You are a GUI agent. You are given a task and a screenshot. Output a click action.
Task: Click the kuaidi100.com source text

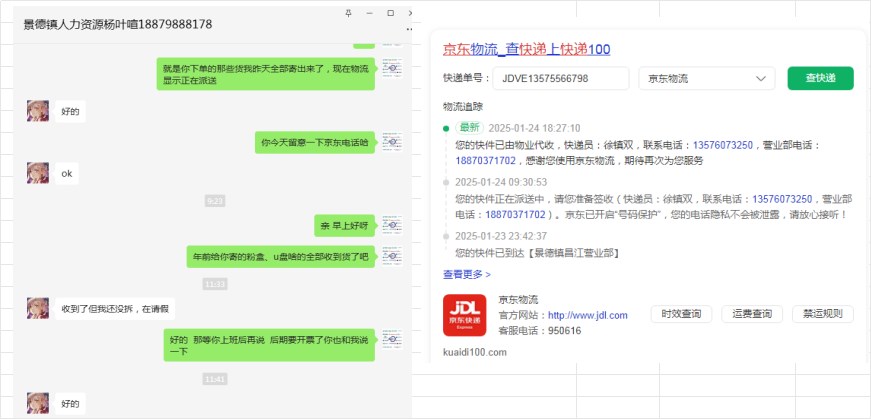pos(475,352)
